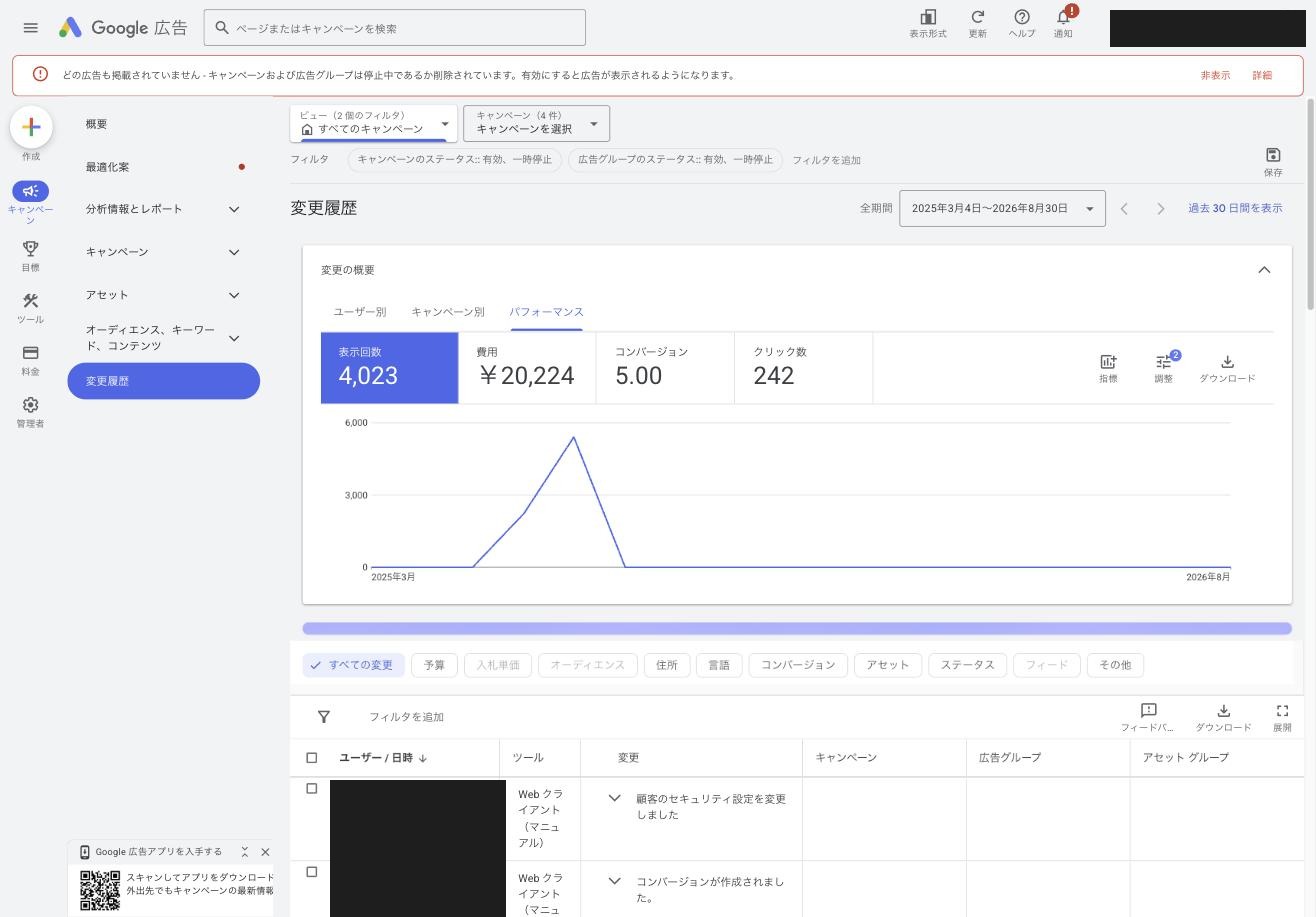Open 通知 notifications bell

tap(1063, 24)
